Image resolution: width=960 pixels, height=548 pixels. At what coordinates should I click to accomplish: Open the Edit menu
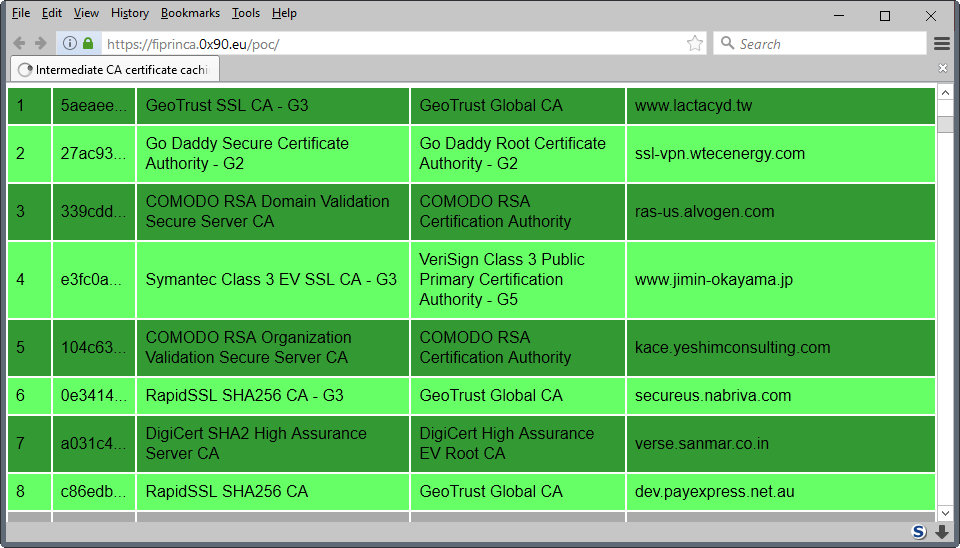[51, 13]
